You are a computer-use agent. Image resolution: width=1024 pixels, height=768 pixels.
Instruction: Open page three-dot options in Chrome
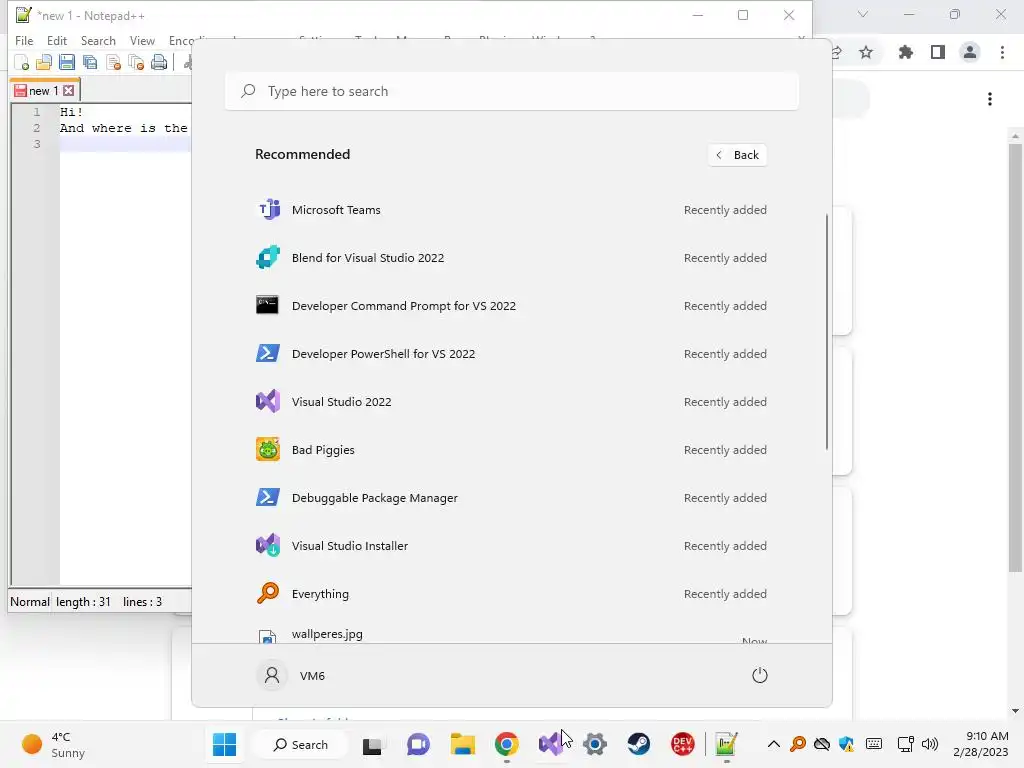click(x=990, y=99)
